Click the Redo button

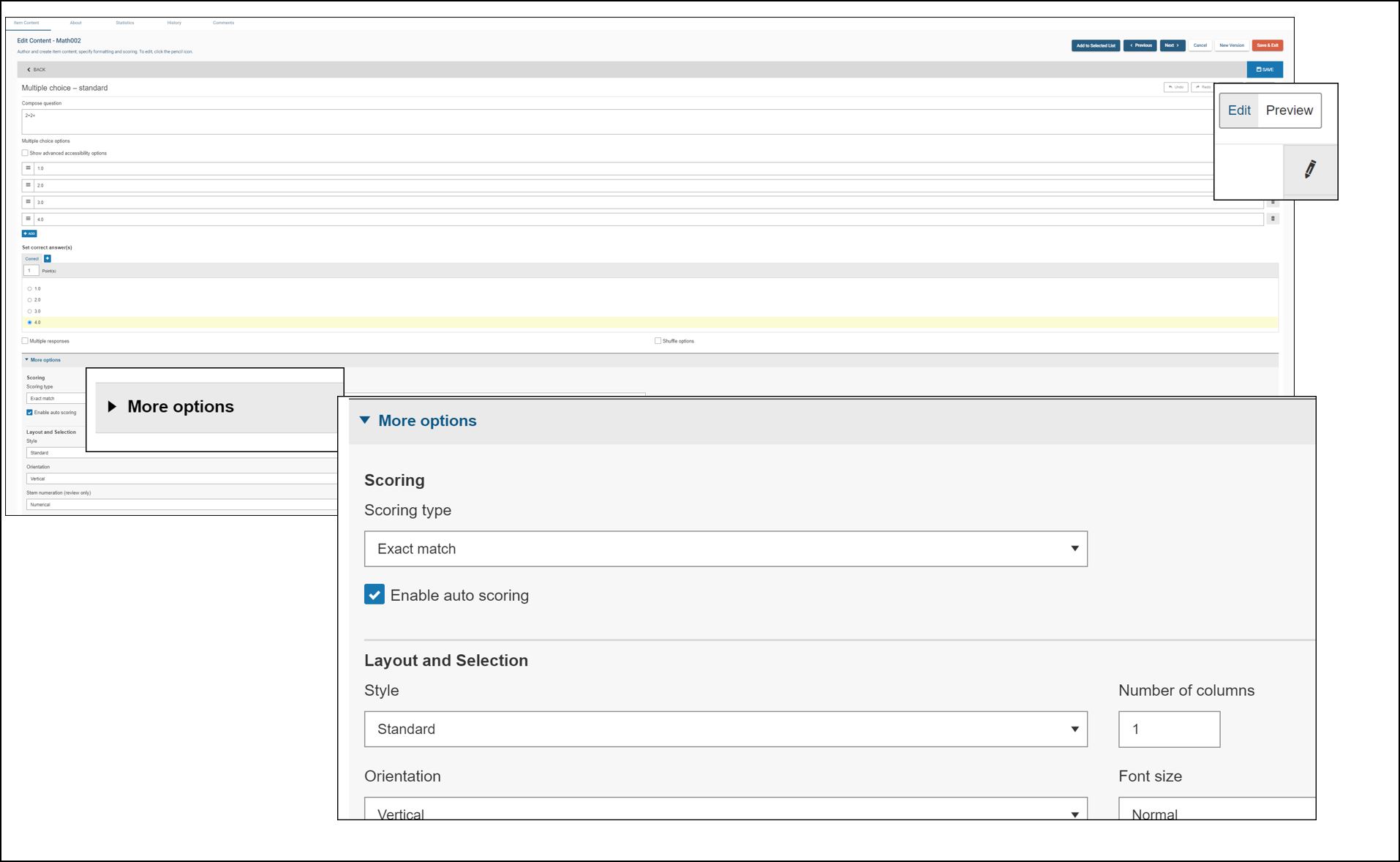coord(1203,87)
